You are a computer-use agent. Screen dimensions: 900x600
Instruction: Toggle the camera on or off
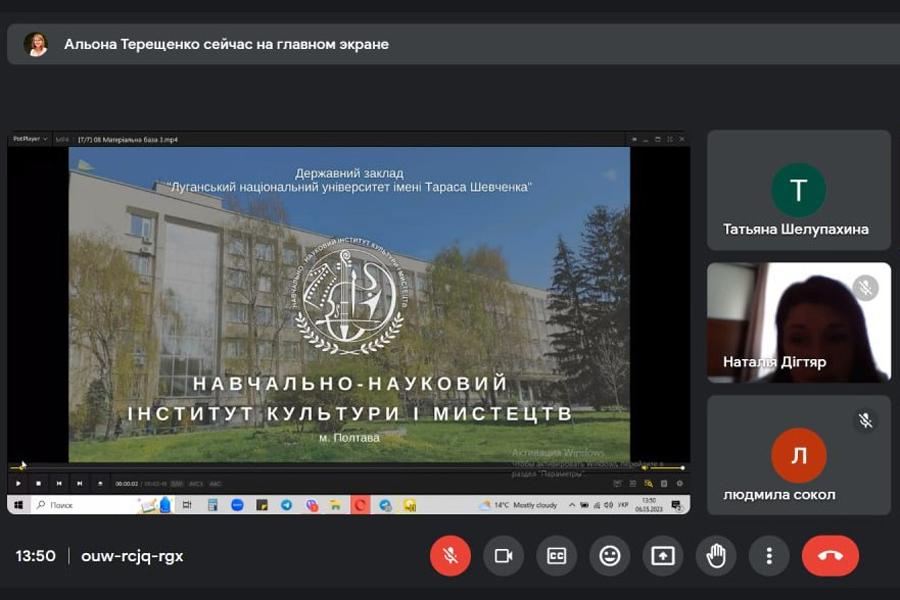(x=503, y=555)
